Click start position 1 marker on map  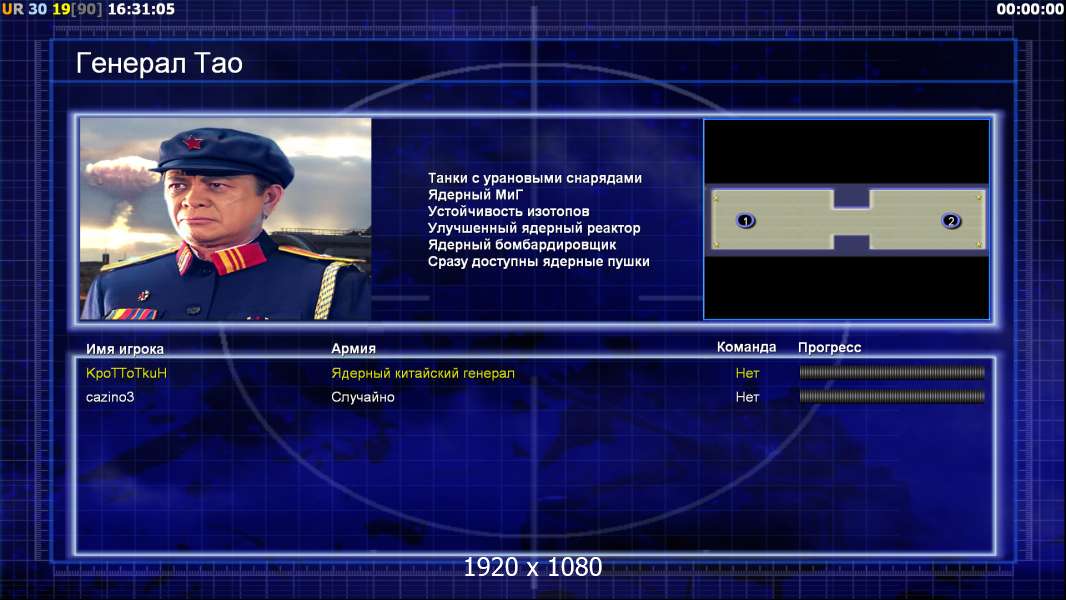(745, 221)
